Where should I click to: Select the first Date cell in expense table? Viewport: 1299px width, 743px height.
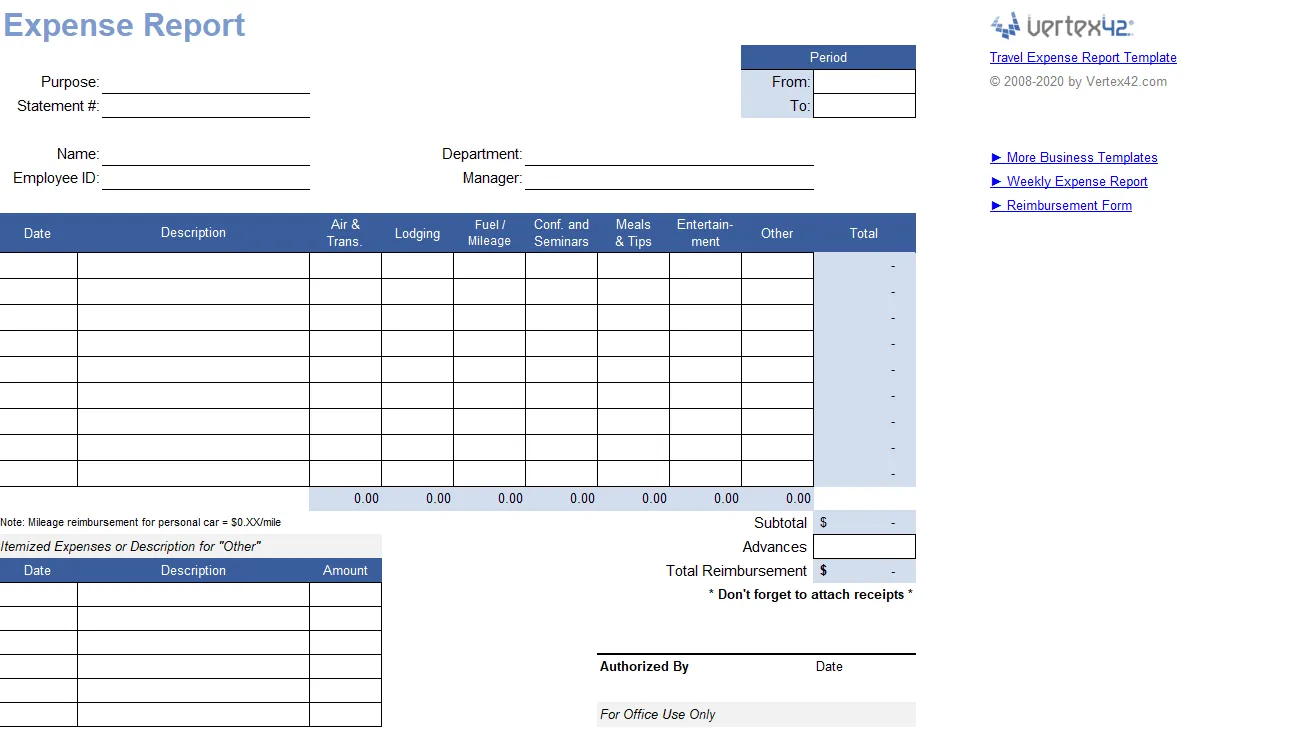tap(38, 266)
